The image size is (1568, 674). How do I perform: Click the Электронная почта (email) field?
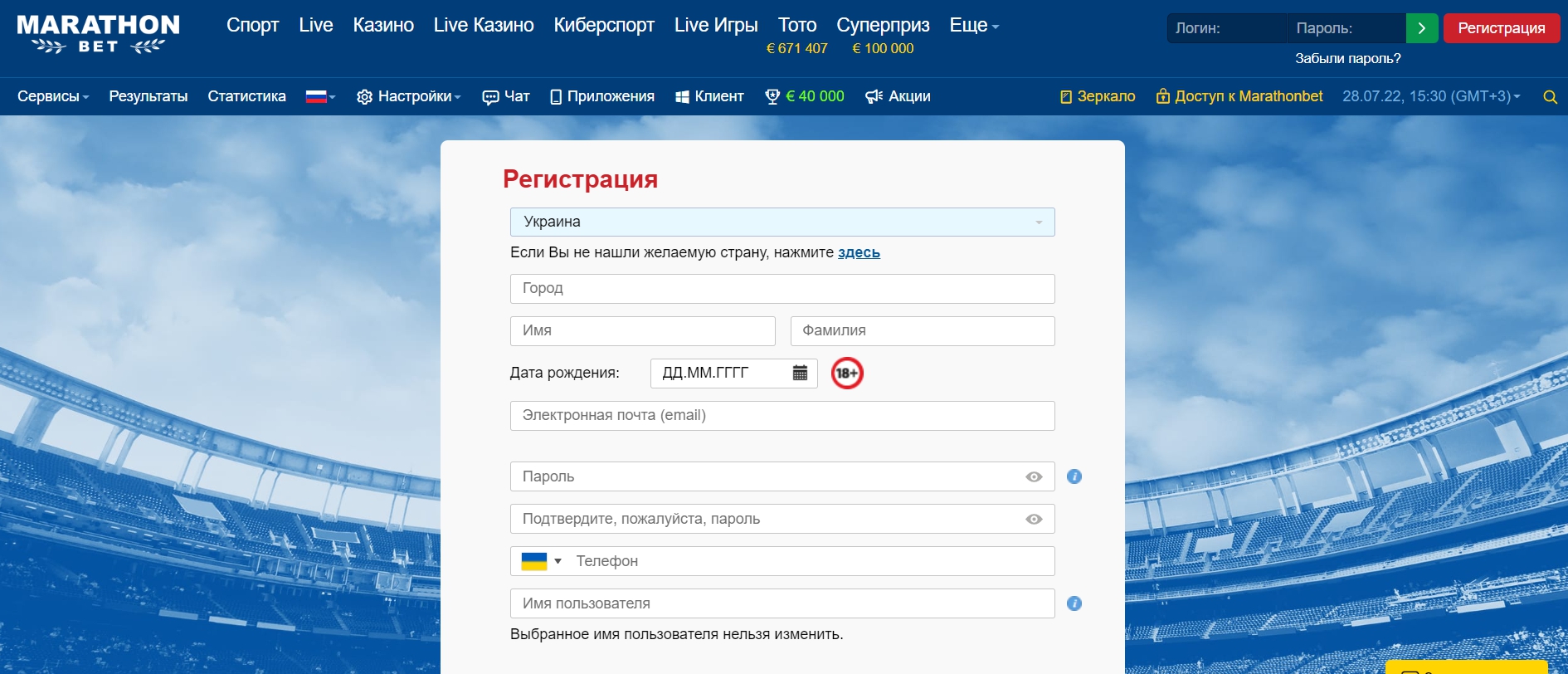point(782,416)
